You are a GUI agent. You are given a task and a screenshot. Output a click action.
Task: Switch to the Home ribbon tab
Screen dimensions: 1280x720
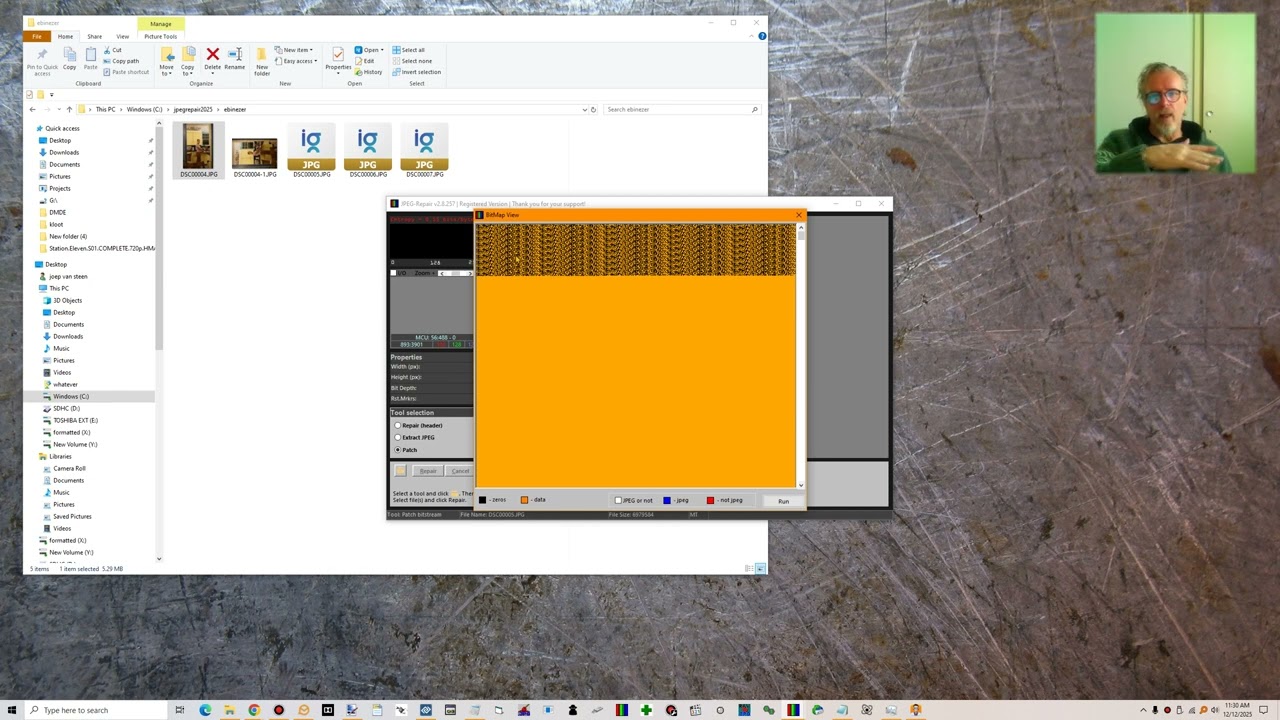65,36
